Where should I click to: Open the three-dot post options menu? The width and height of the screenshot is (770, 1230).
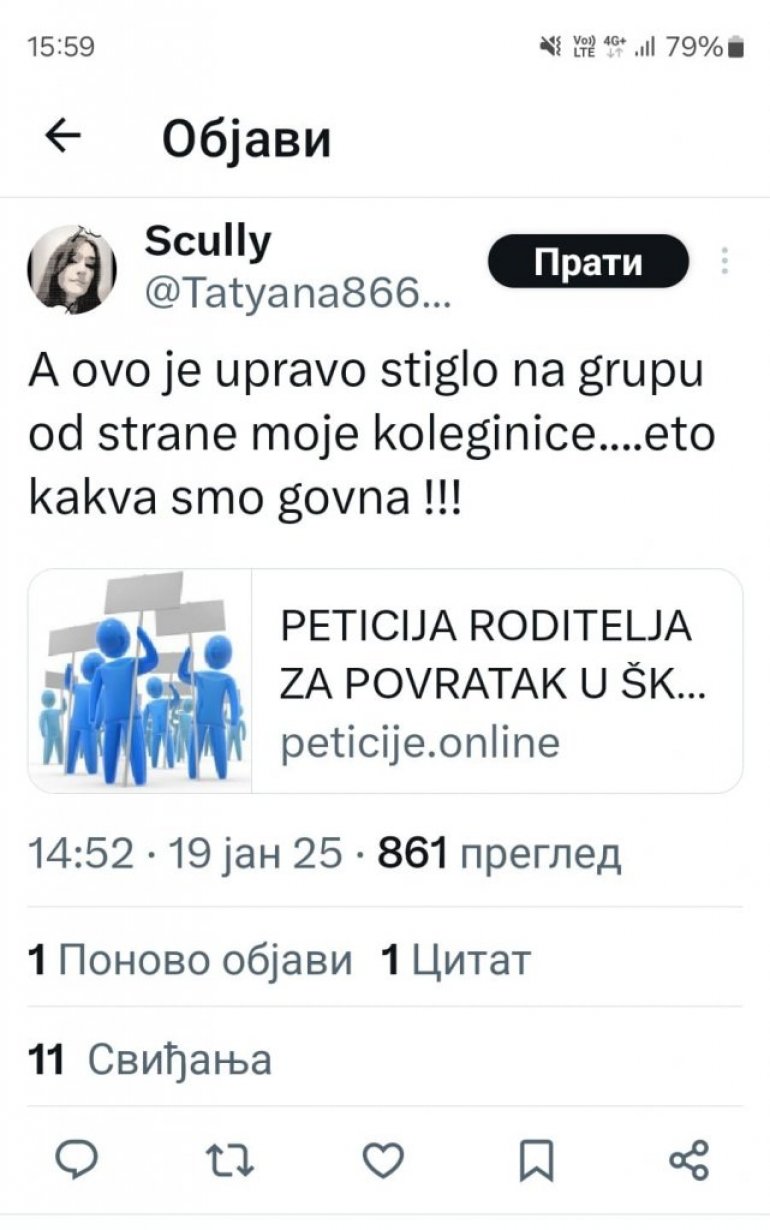(725, 260)
